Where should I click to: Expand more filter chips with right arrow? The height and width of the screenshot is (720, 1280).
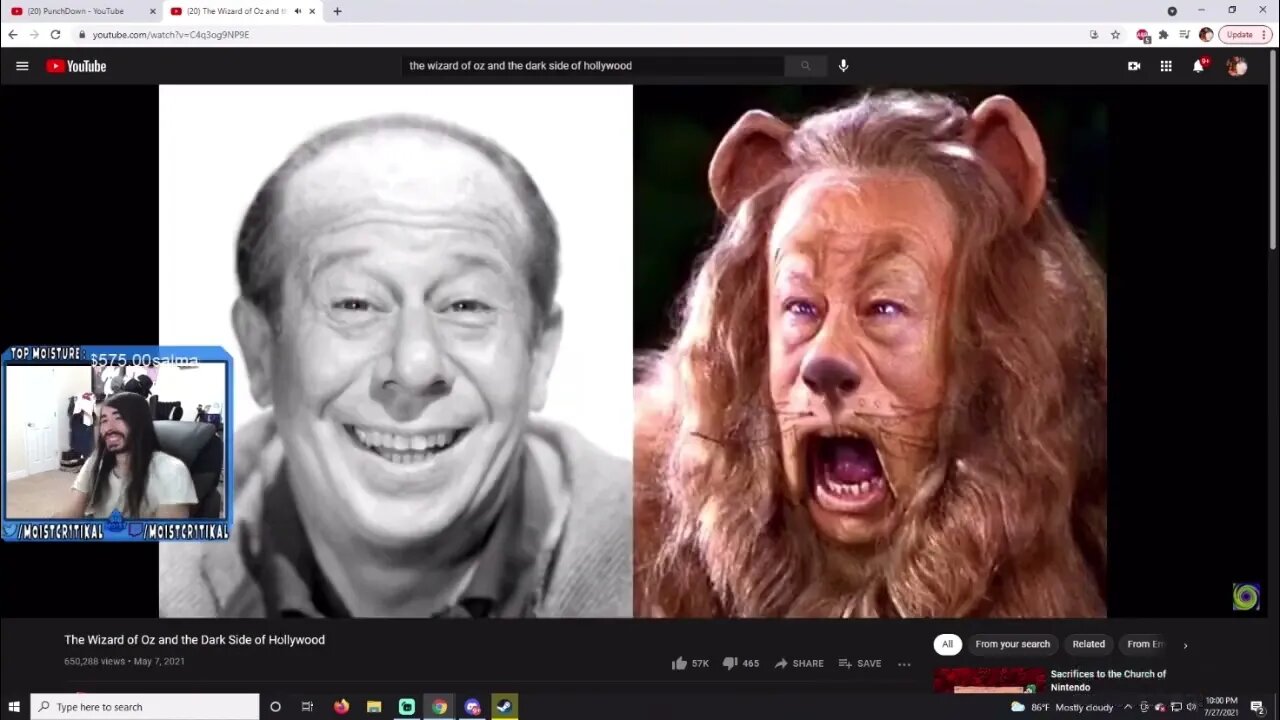click(1185, 645)
